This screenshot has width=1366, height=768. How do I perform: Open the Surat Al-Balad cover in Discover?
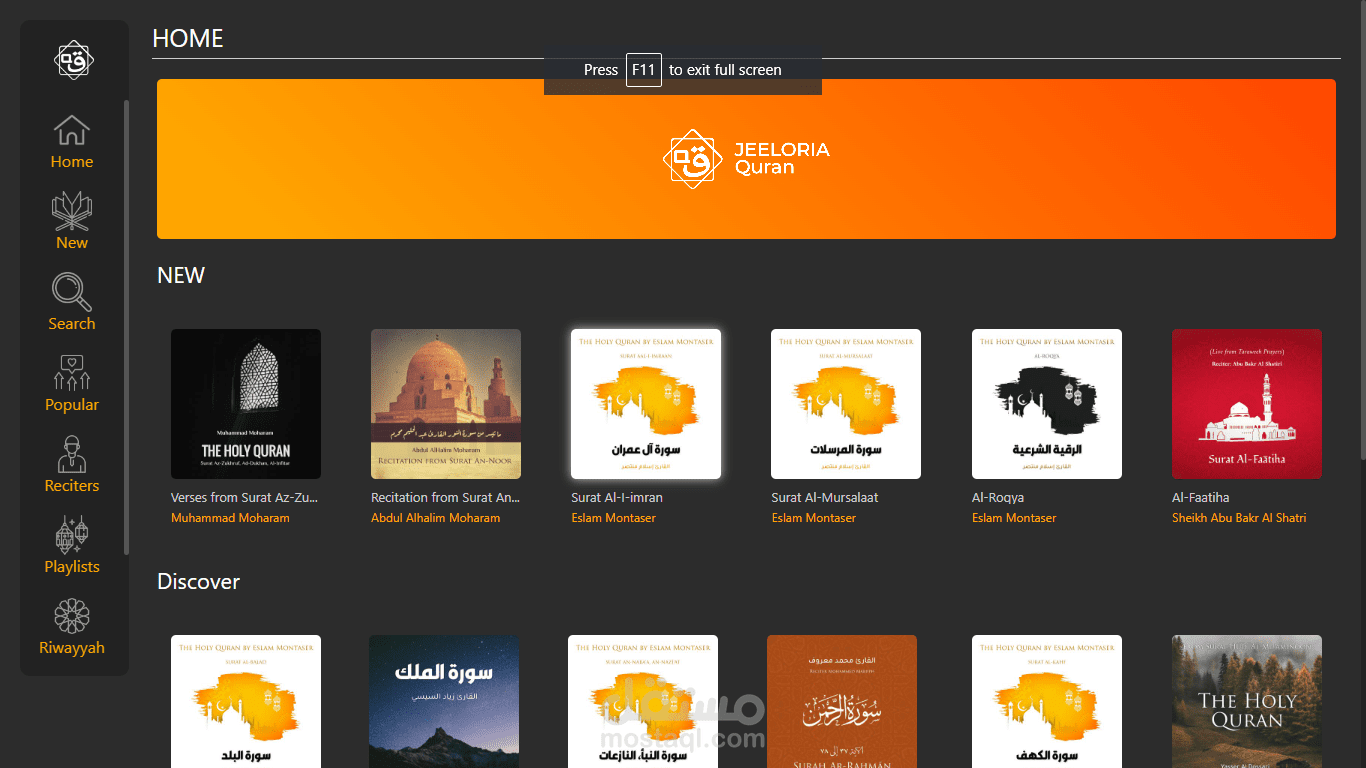coord(246,701)
